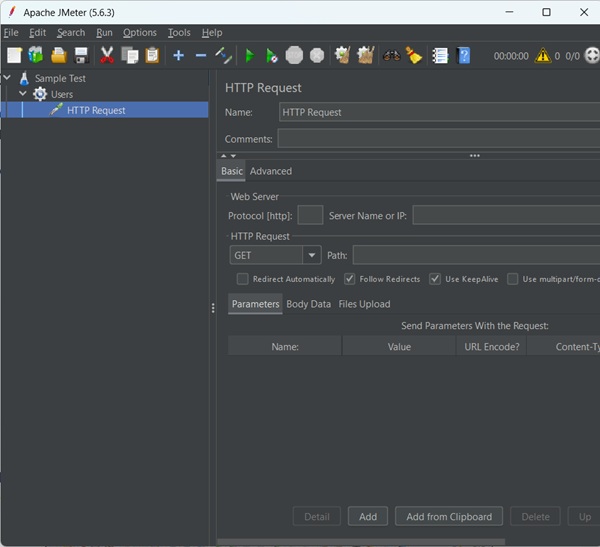600x547 pixels.
Task: Switch to the Advanced tab
Action: pos(271,171)
